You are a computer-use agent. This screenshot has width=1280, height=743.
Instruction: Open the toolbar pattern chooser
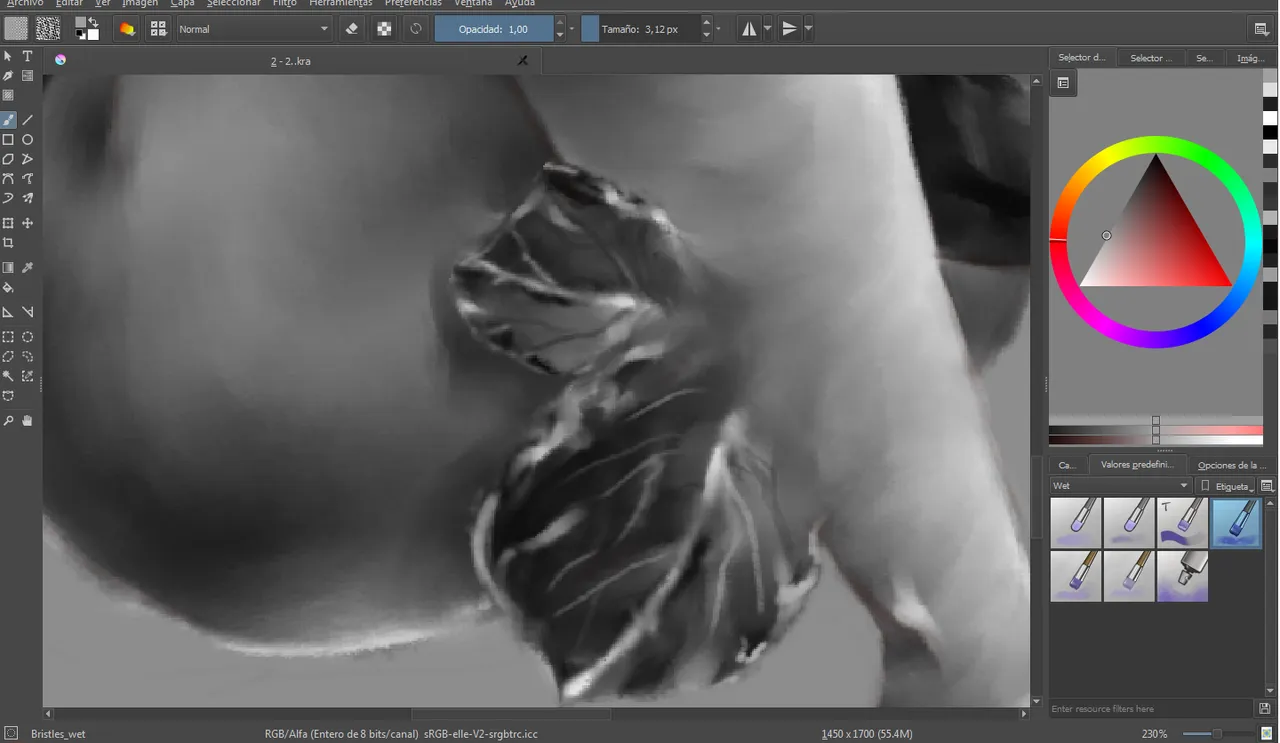coord(47,29)
